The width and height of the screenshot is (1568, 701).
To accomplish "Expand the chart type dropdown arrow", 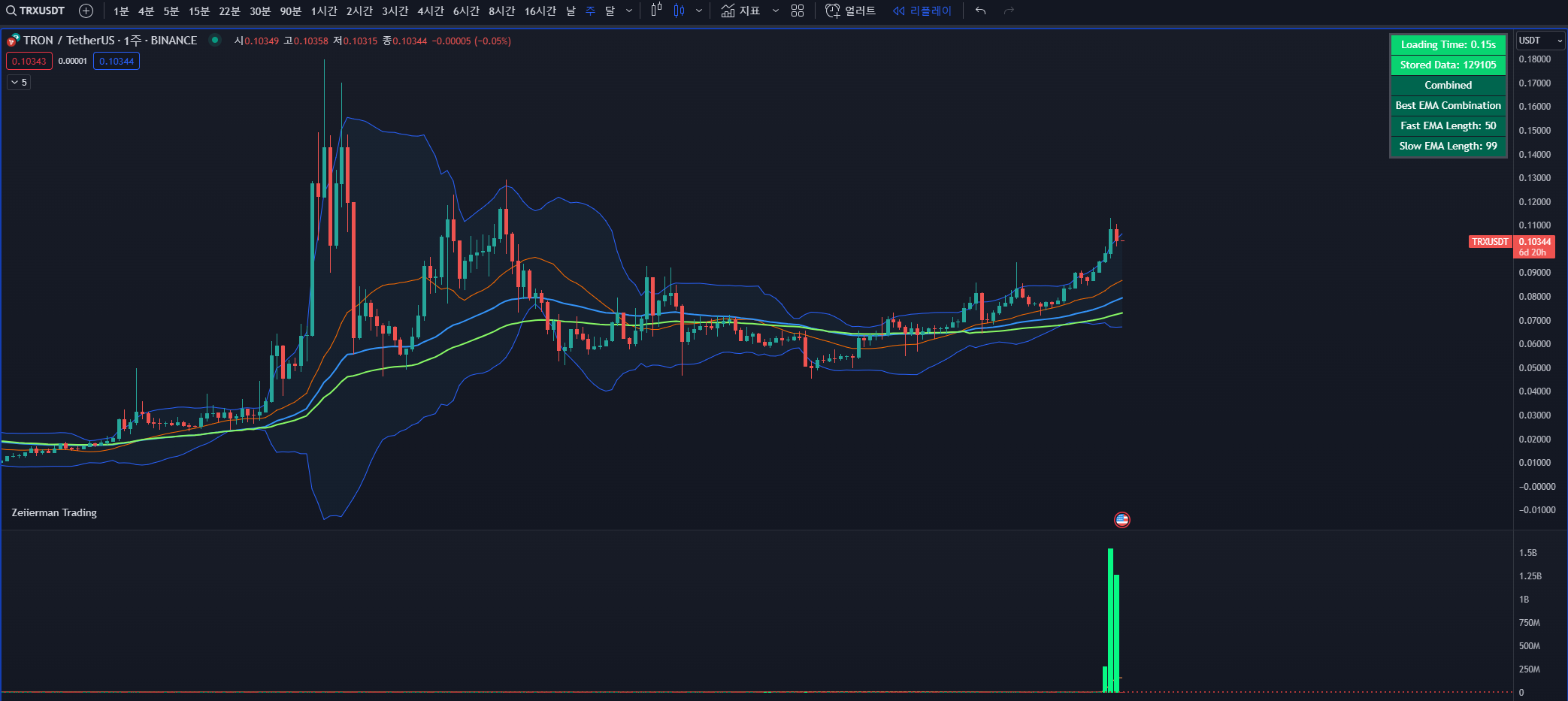I will [699, 11].
